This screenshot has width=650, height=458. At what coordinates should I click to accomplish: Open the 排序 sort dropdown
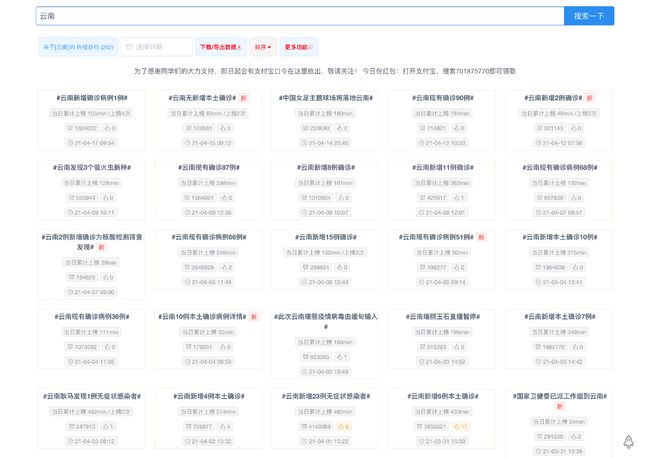point(263,47)
